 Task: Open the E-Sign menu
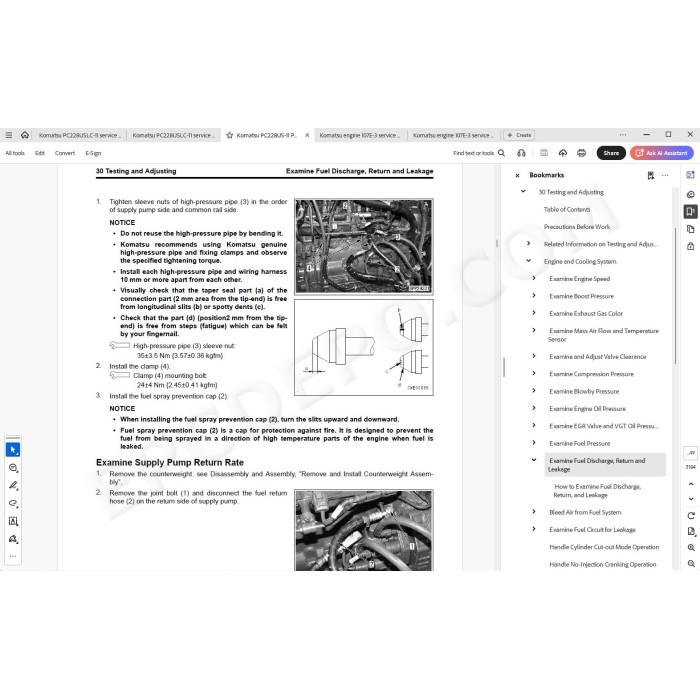(93, 153)
